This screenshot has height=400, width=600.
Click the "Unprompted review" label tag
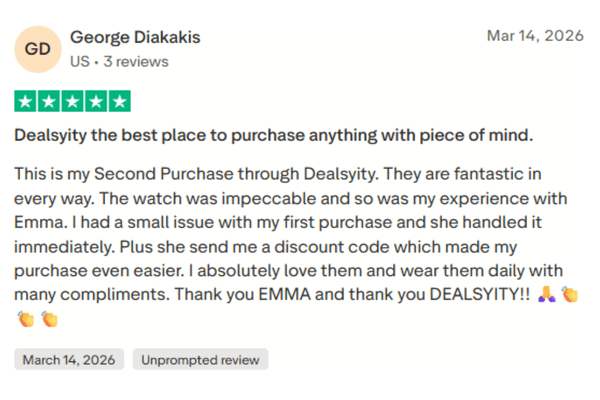[x=200, y=359]
